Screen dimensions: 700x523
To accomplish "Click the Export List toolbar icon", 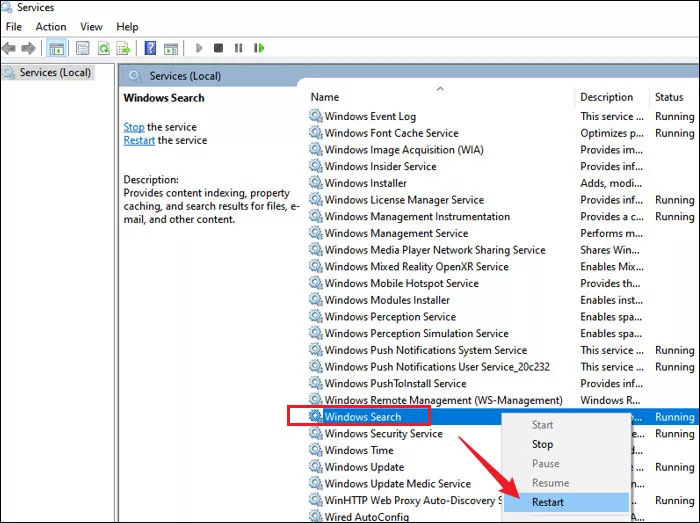I will pos(123,48).
